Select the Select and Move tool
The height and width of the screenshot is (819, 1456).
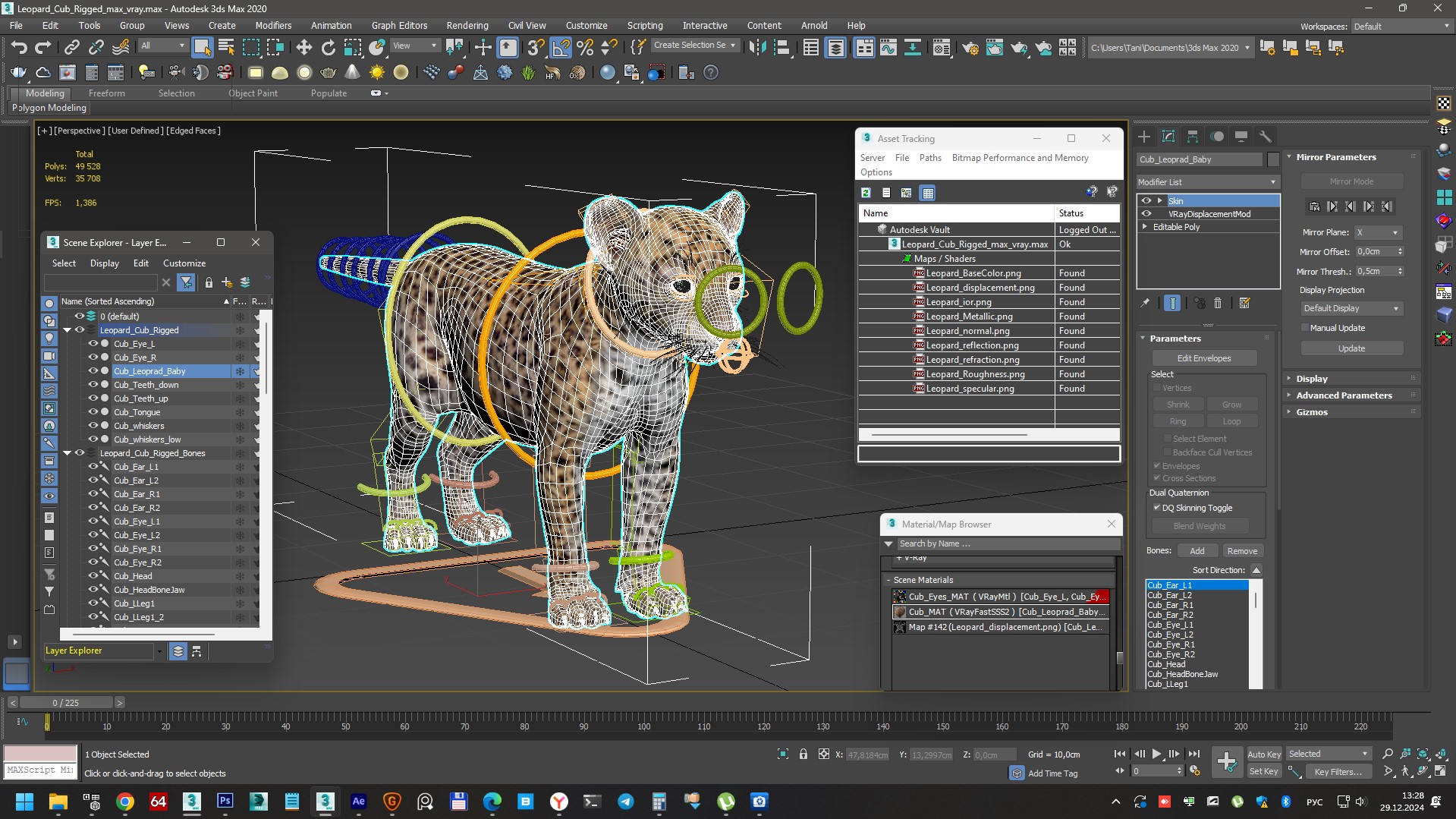pyautogui.click(x=303, y=48)
